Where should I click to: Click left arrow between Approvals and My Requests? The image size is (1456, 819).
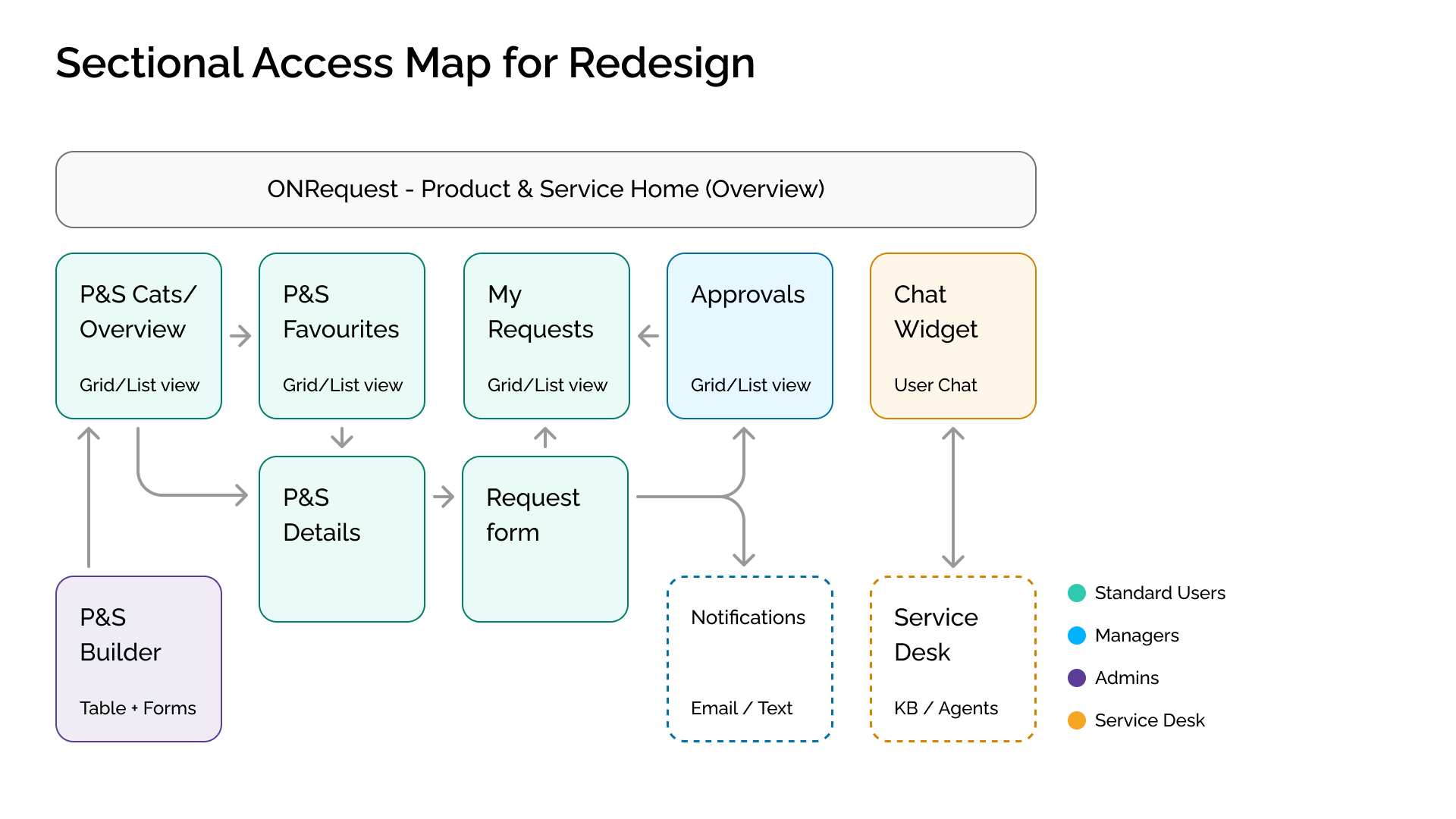648,336
